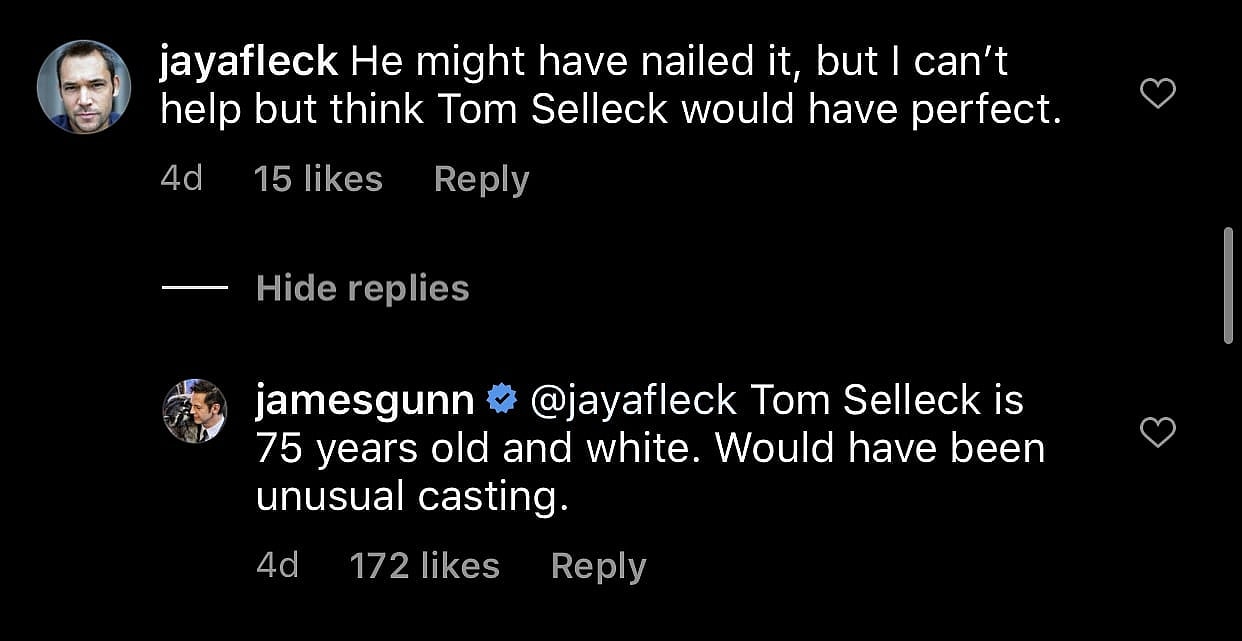This screenshot has width=1242, height=641.
Task: Like jayafleck's comment with the heart icon
Action: [1157, 92]
